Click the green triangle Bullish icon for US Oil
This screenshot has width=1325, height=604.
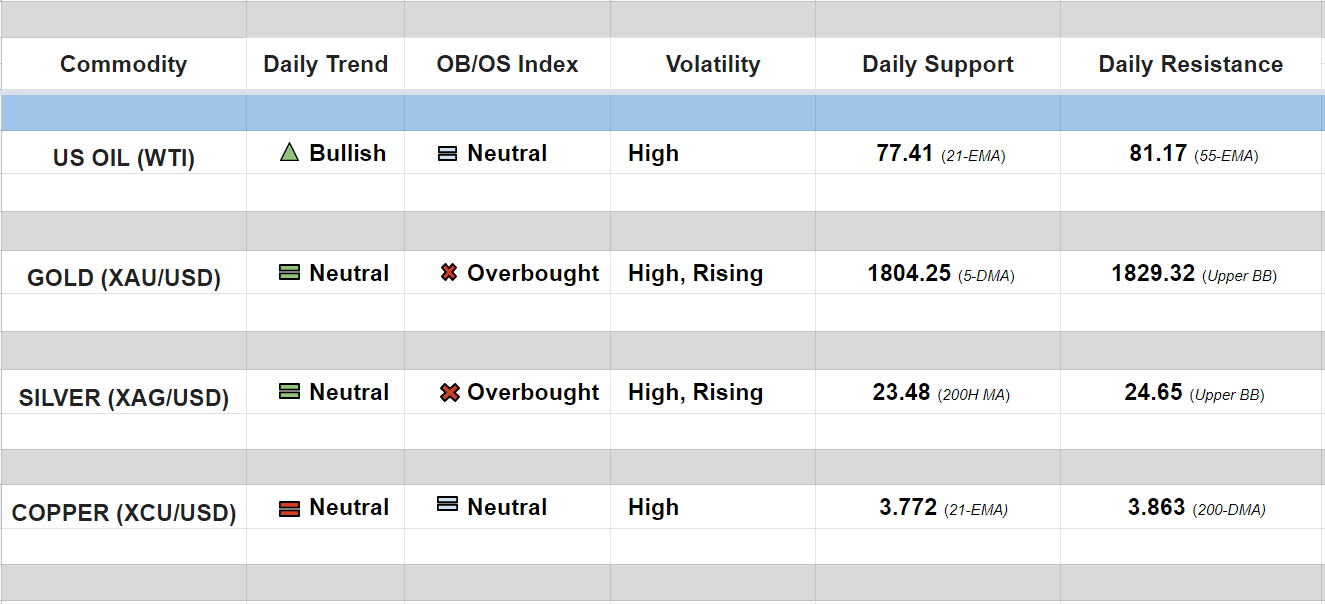[x=289, y=153]
